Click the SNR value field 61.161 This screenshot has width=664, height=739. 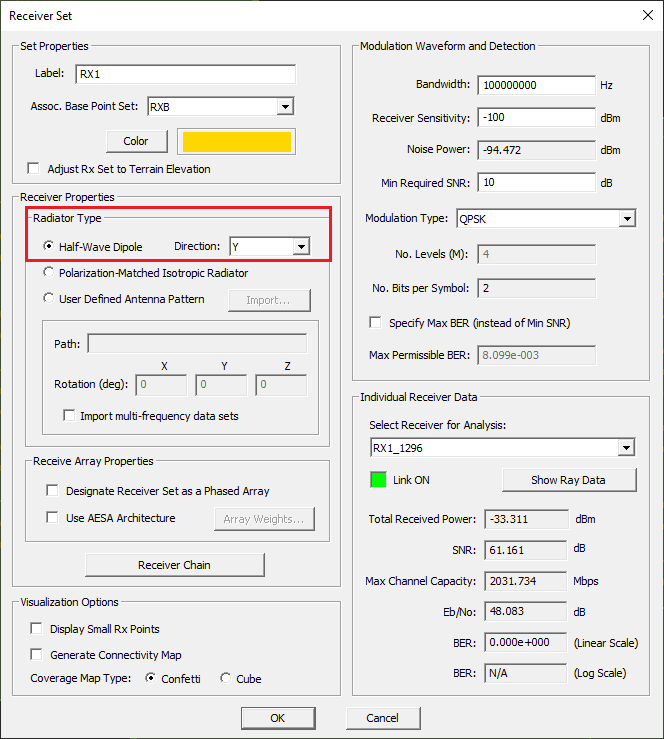[x=525, y=550]
